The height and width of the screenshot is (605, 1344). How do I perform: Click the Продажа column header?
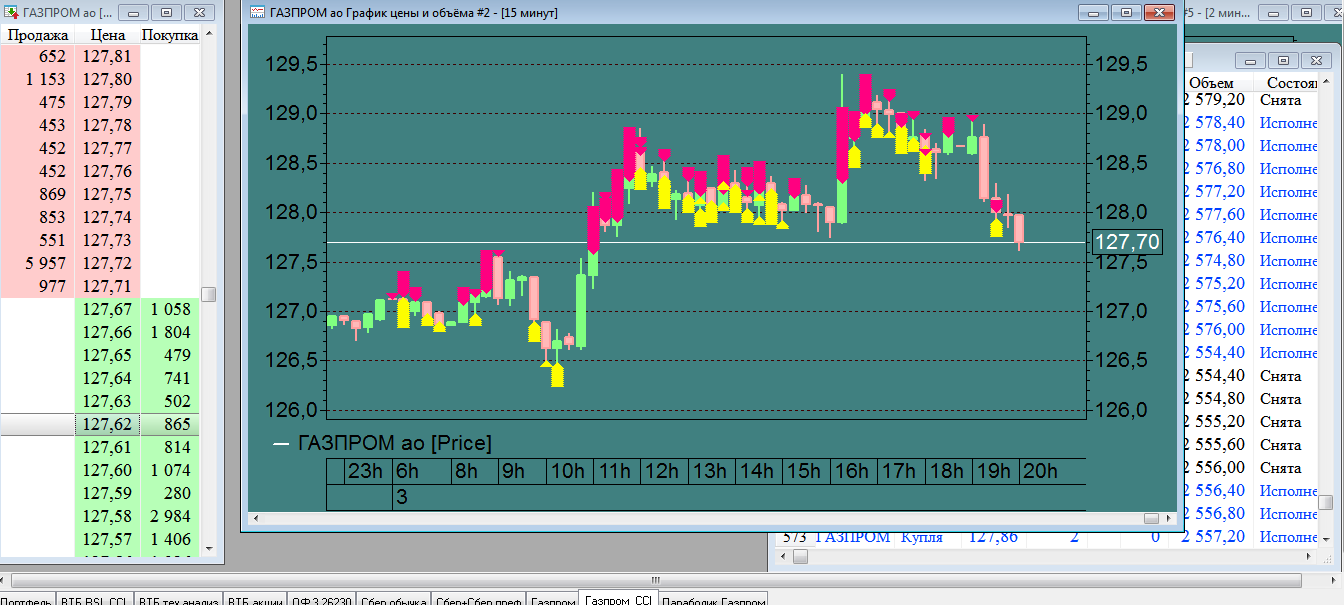pyautogui.click(x=37, y=35)
